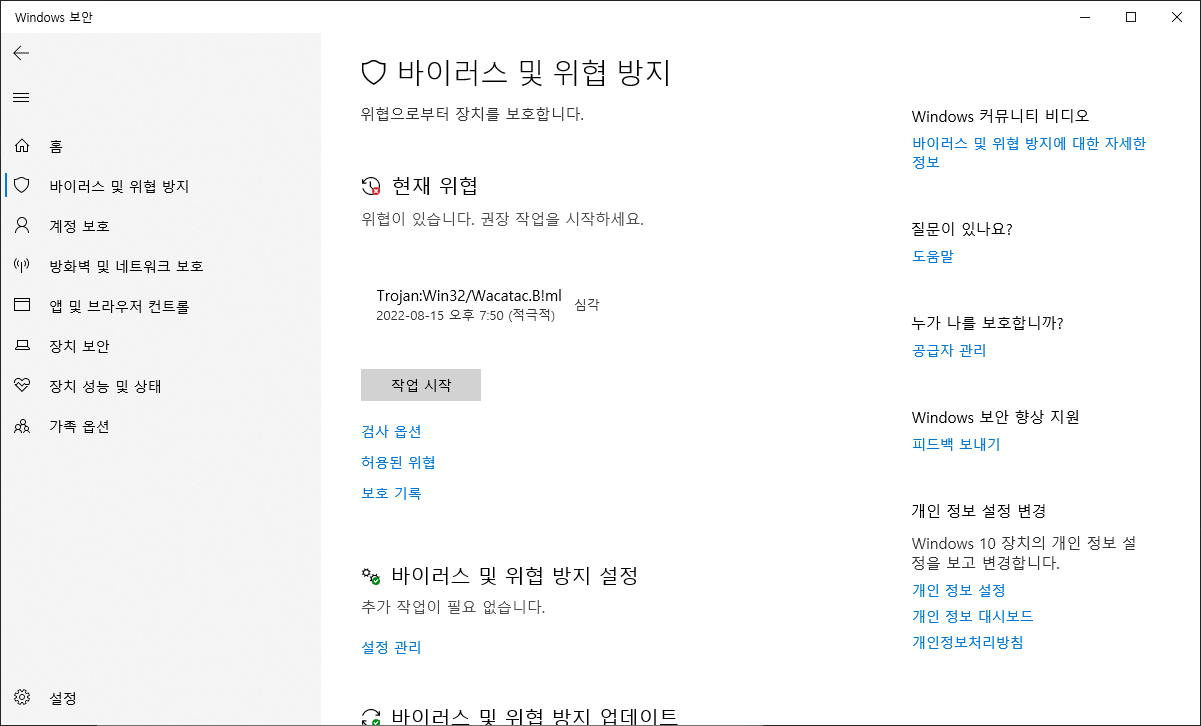Viewport: 1201px width, 726px height.
Task: Open 앱 및 브라우저 컨트롤 section
Action: (x=160, y=306)
